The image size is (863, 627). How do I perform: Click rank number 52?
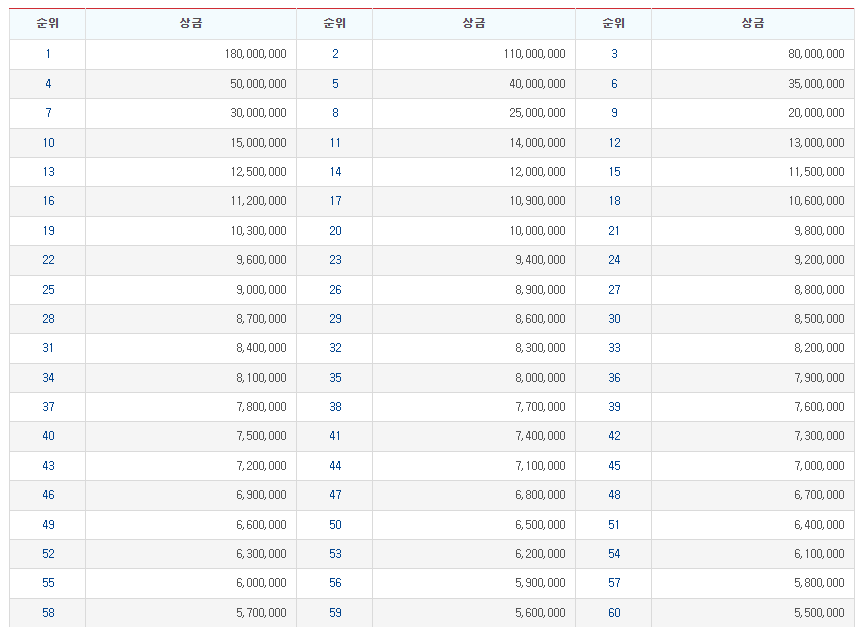tap(48, 554)
